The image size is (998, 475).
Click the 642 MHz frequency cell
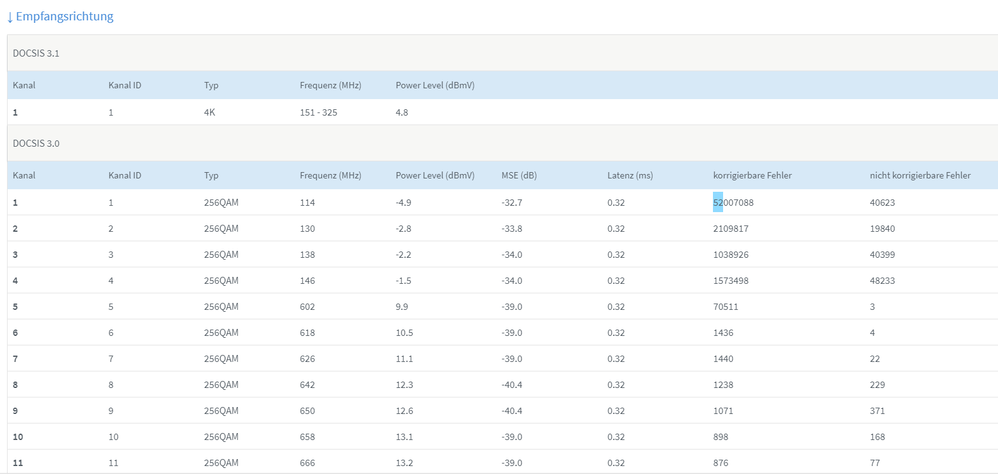tap(307, 385)
